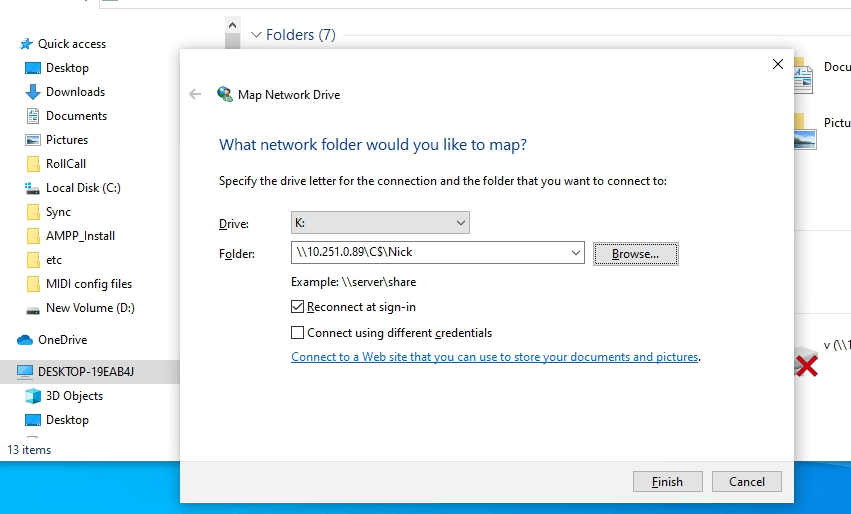The height and width of the screenshot is (514, 851).
Task: Click the Desktop icon under DESKTOP-19EAB4J
Action: [x=33, y=420]
